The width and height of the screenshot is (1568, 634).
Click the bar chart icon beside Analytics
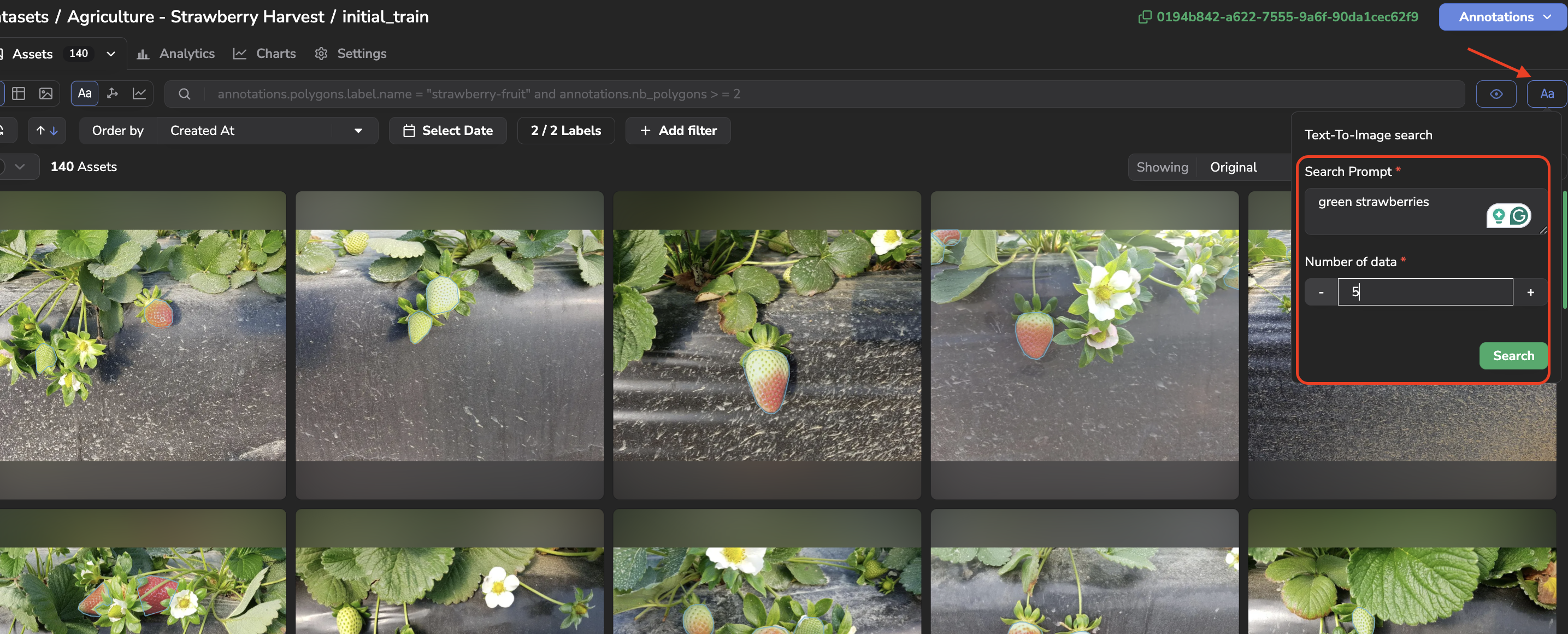coord(143,54)
